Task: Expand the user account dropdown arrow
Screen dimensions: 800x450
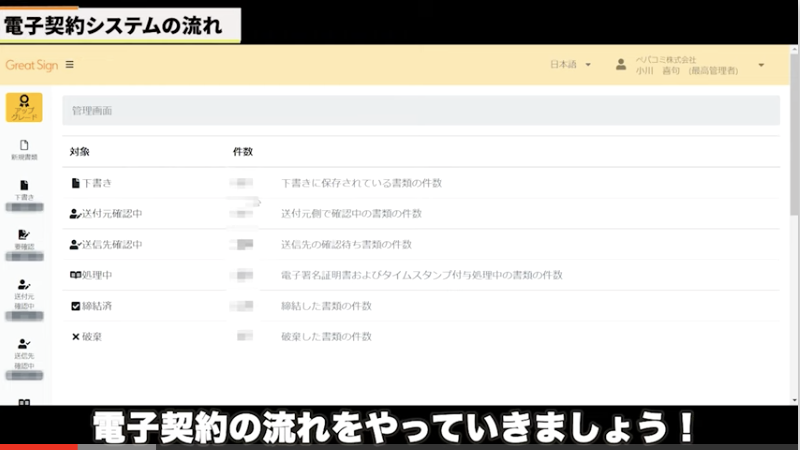Action: 761,65
